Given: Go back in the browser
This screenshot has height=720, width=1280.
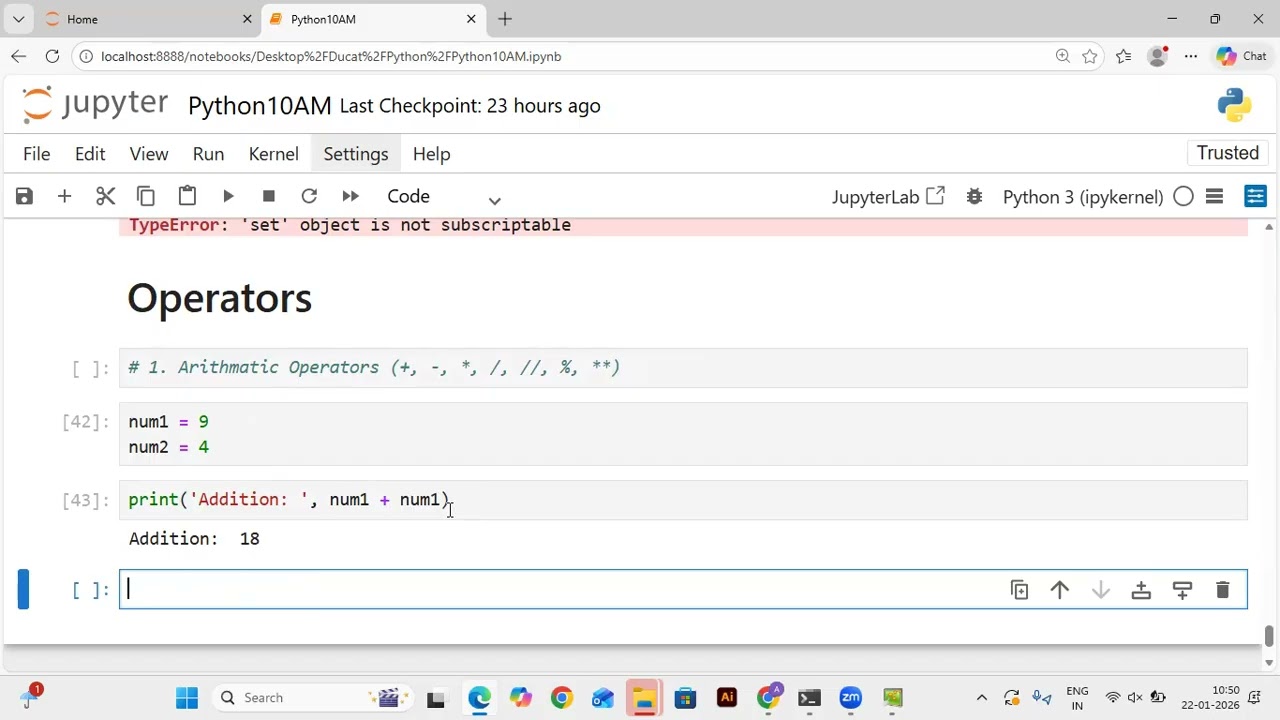Looking at the screenshot, I should tap(19, 56).
